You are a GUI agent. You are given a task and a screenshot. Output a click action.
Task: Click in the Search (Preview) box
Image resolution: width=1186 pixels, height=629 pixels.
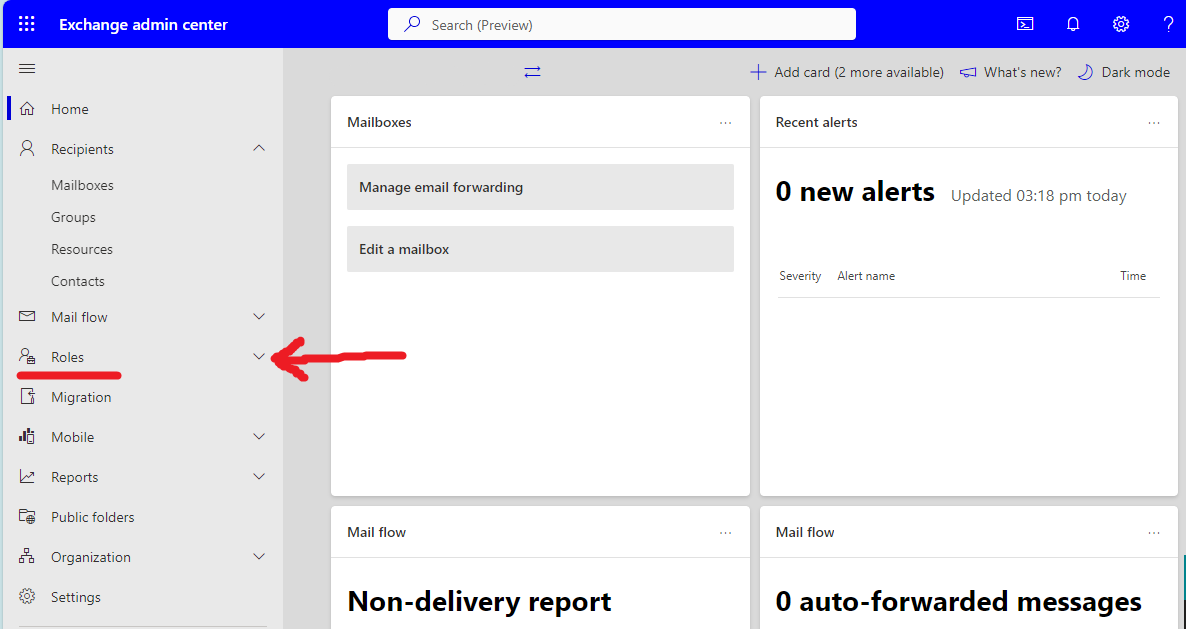(622, 24)
